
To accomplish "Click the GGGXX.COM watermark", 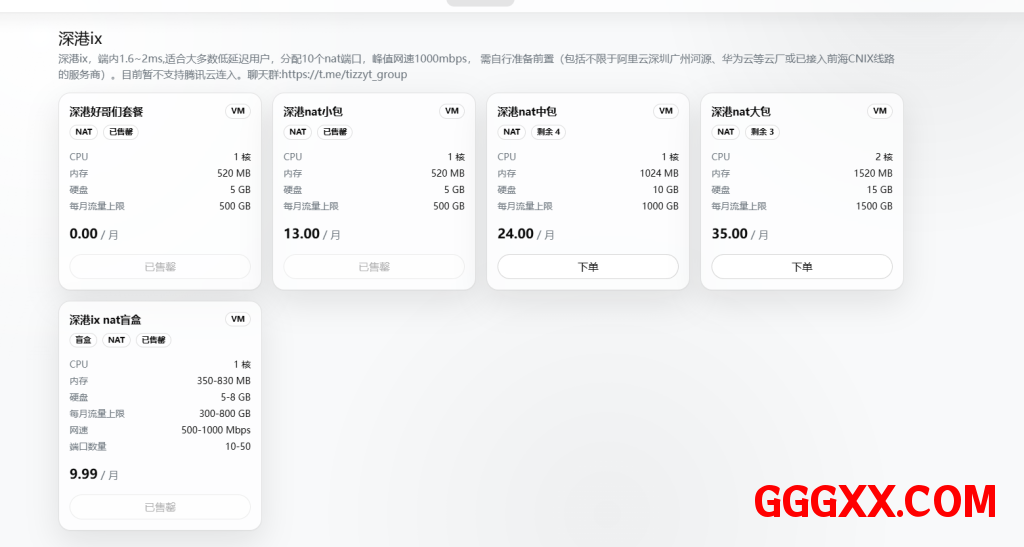I will click(874, 501).
